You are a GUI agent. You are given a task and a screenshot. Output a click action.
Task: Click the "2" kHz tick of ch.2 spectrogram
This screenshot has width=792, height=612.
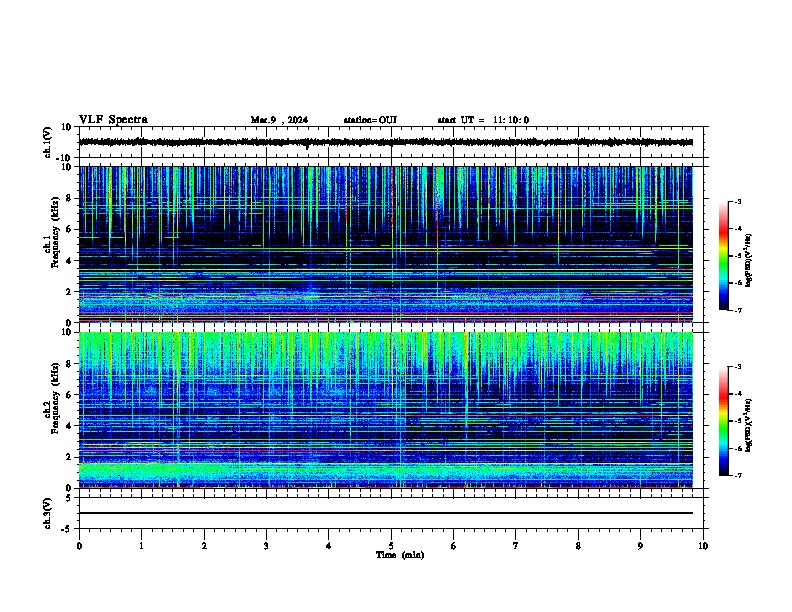coord(69,457)
